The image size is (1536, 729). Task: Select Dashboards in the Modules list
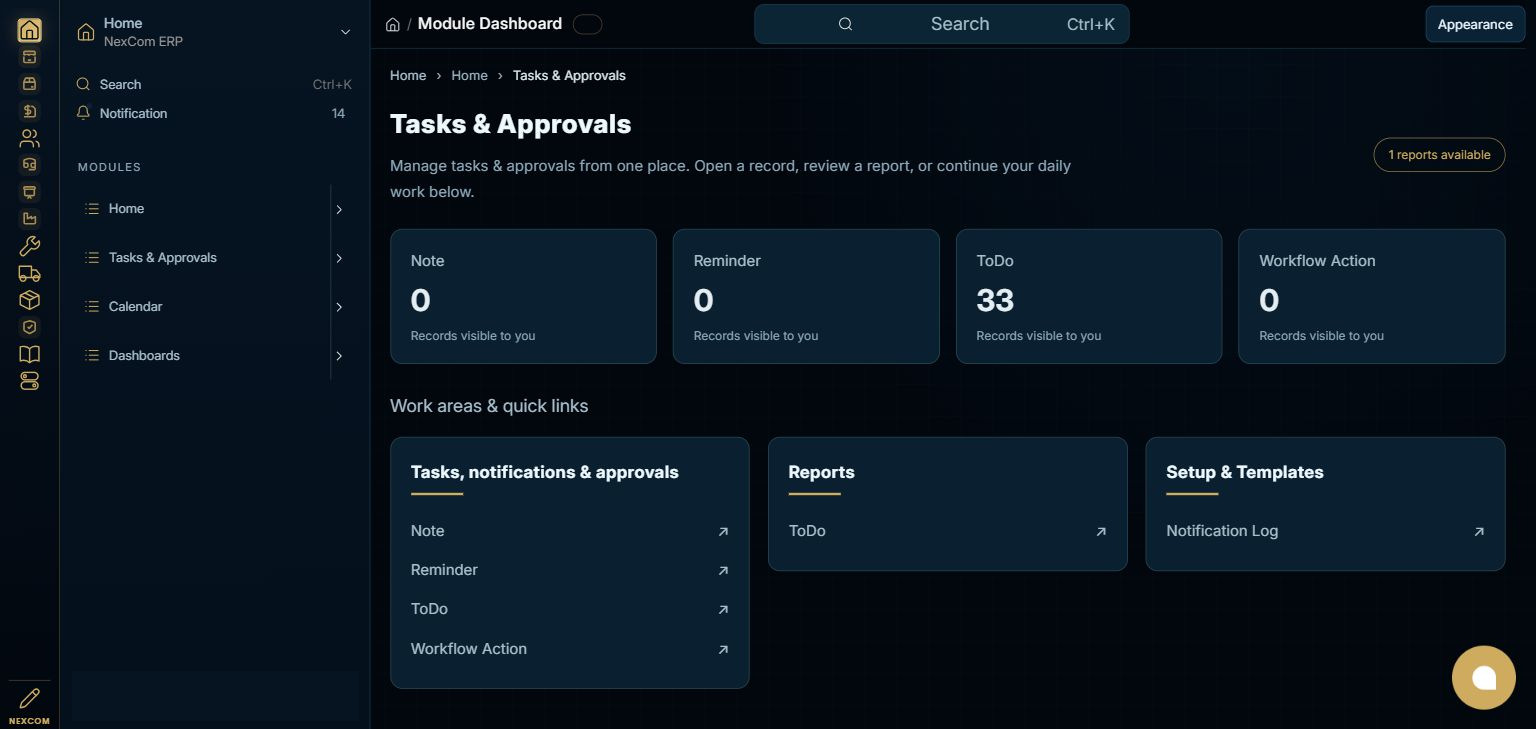tap(204, 356)
